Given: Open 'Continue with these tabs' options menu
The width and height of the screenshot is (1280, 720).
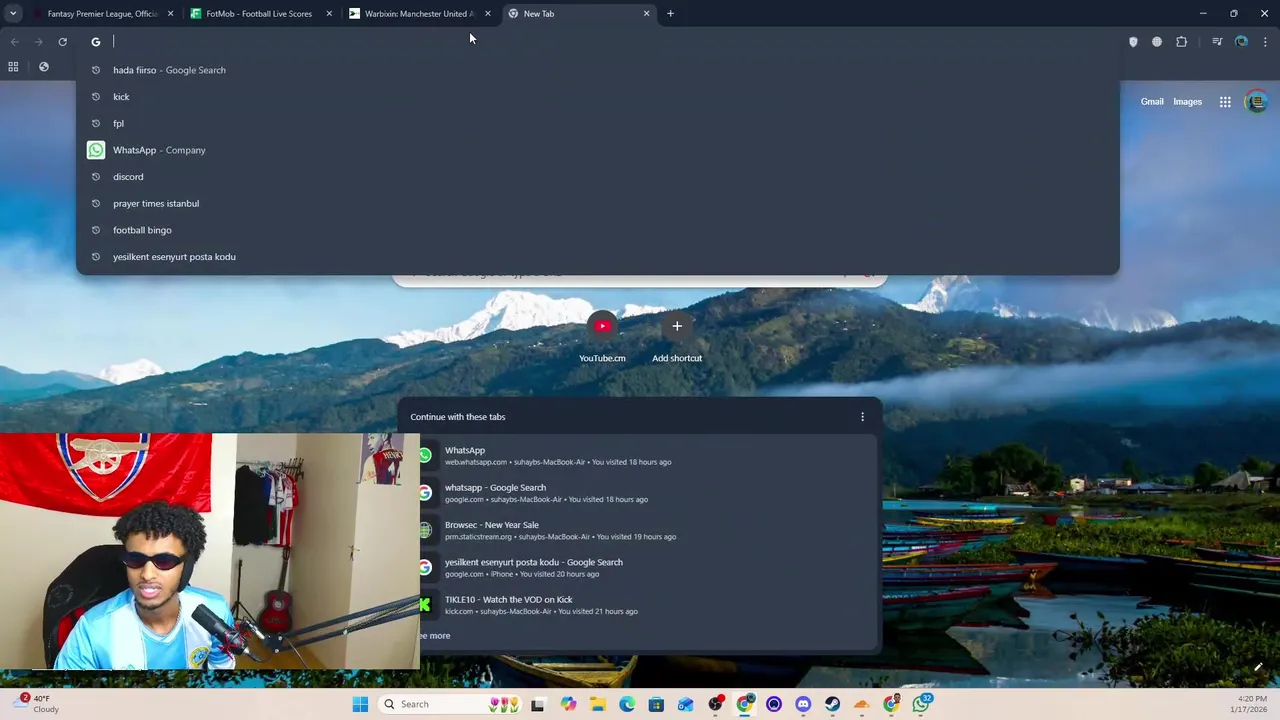Looking at the screenshot, I should tap(862, 417).
